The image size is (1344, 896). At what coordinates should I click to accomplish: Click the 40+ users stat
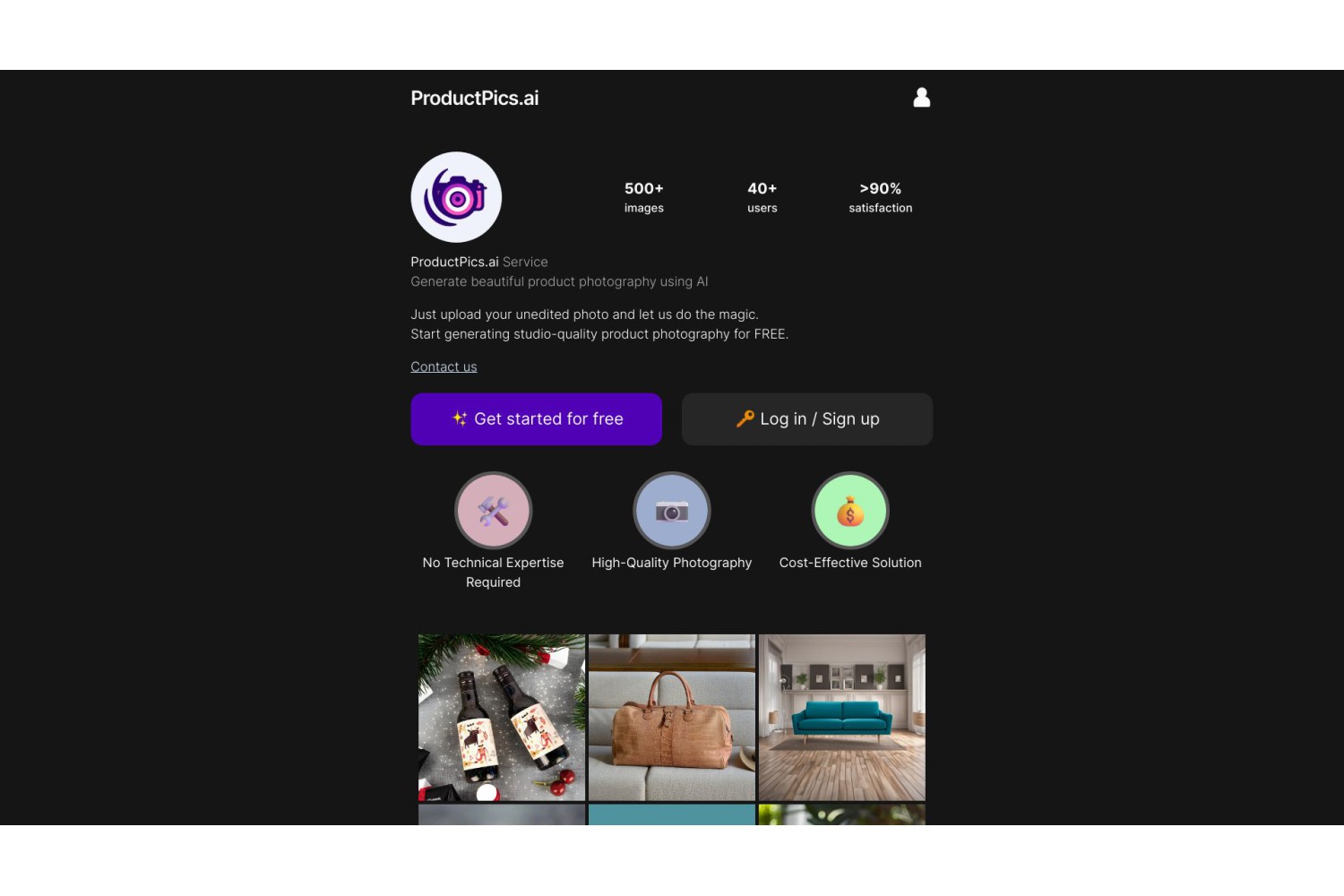(x=762, y=197)
